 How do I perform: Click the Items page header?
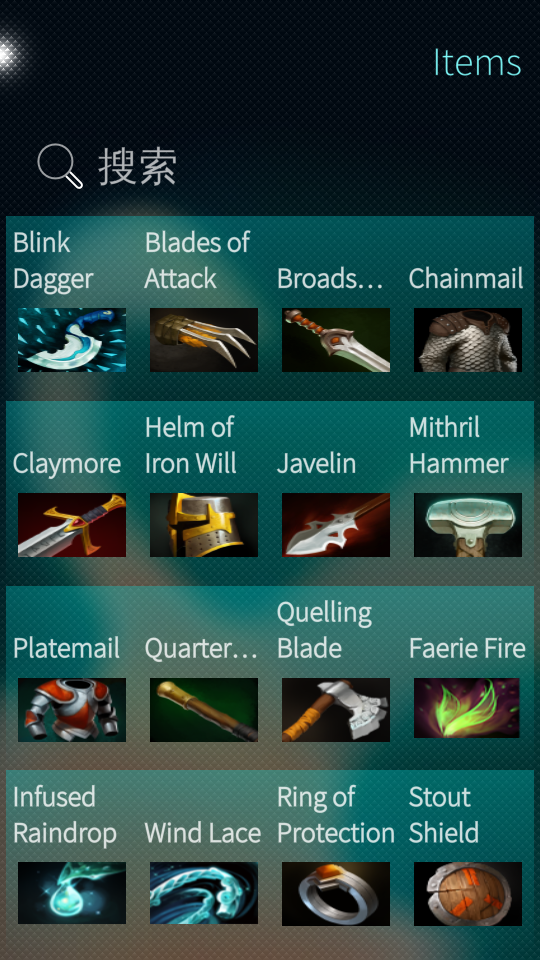[477, 62]
